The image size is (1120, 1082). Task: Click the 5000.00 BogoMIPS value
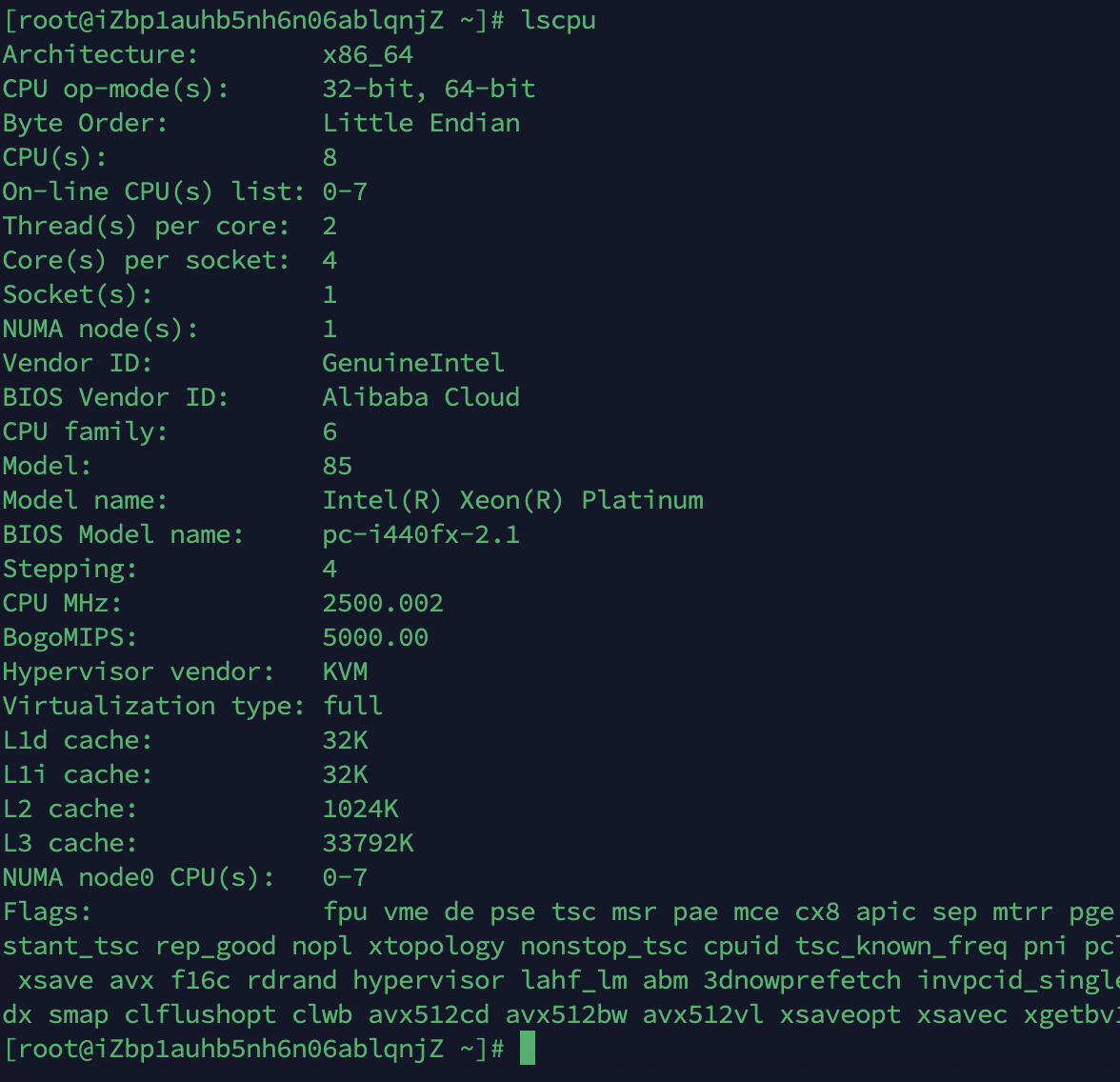(375, 637)
